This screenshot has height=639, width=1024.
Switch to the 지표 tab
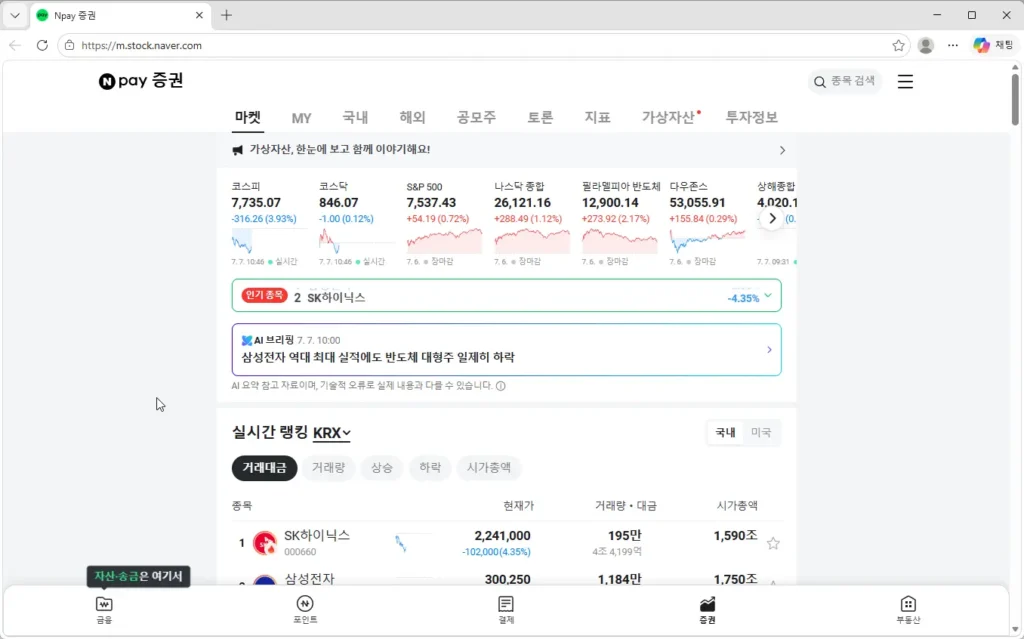click(598, 118)
